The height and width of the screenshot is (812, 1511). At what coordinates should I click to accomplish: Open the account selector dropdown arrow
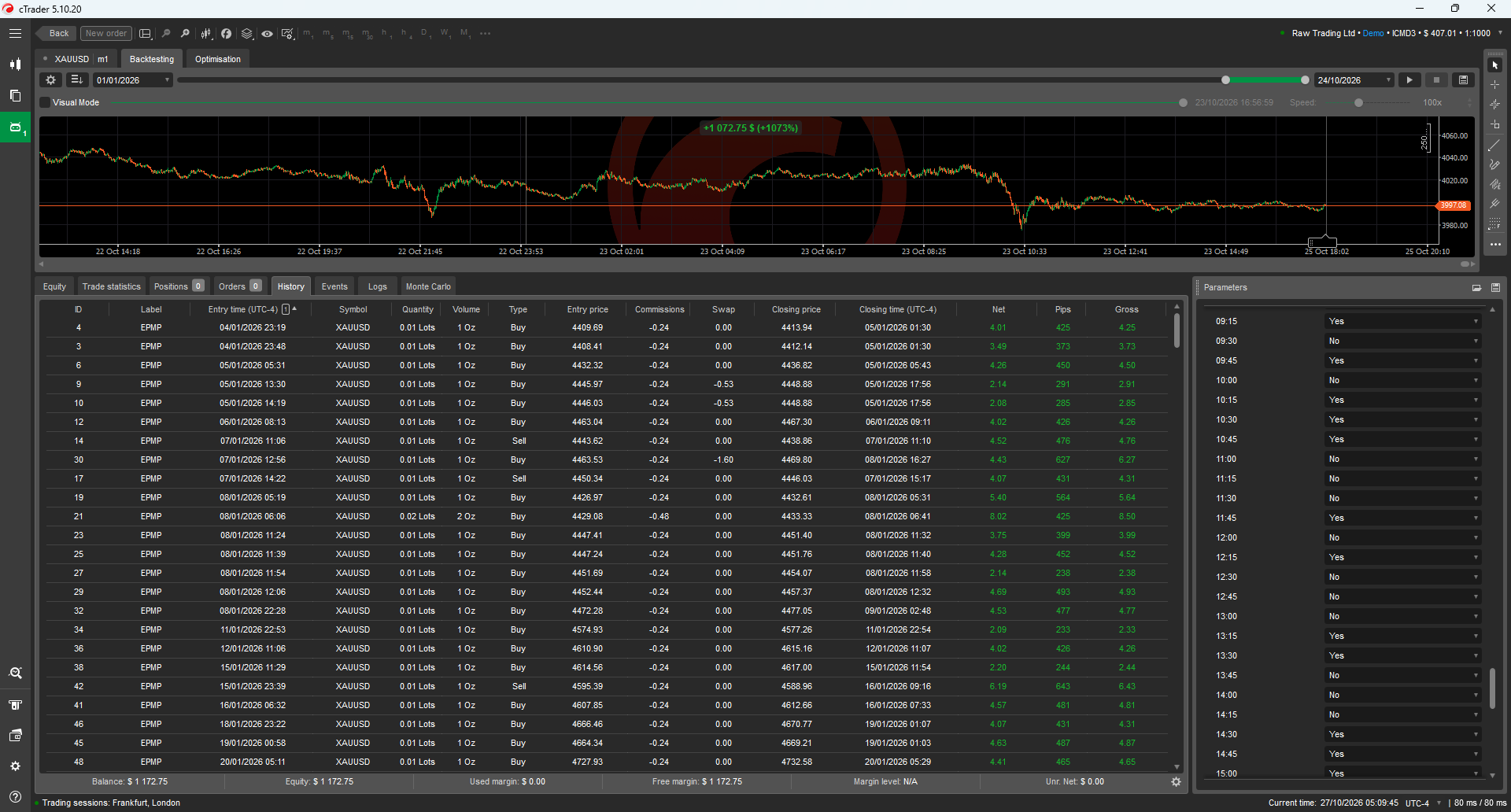coord(1500,33)
